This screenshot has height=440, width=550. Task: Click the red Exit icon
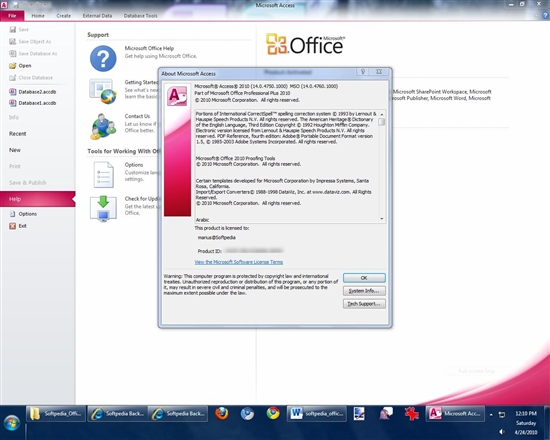click(13, 226)
